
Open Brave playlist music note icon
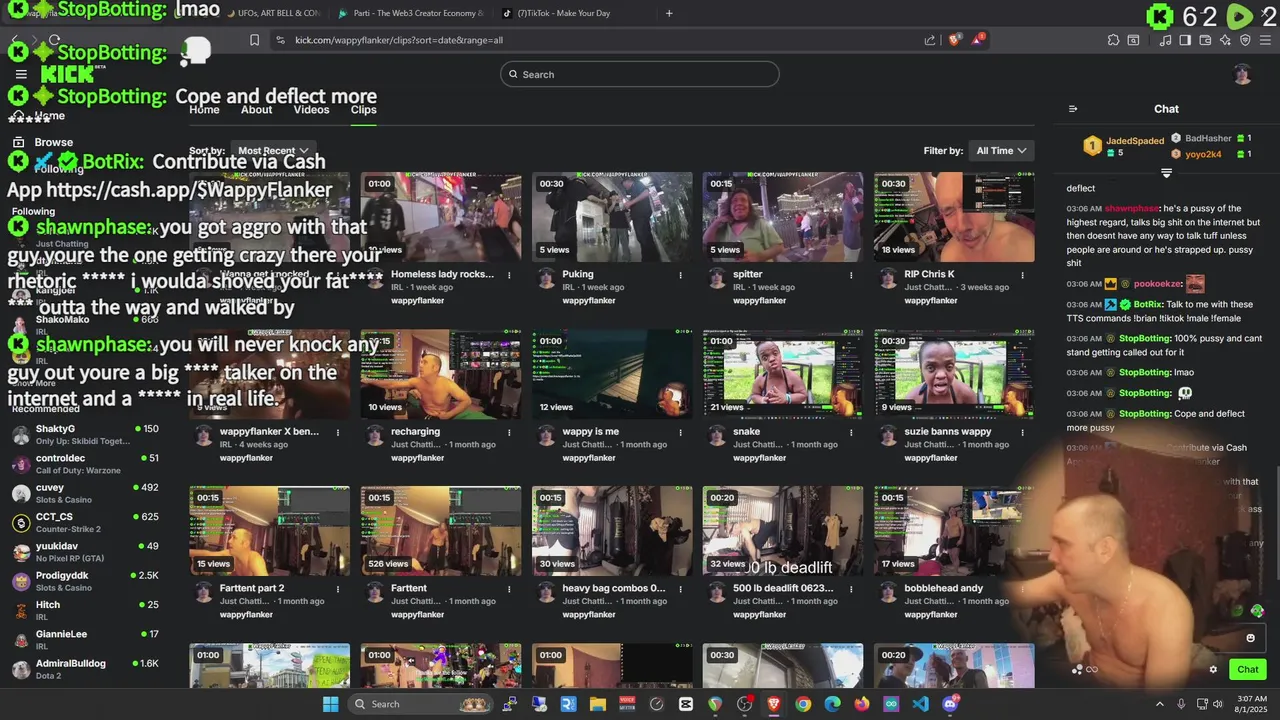click(1165, 40)
